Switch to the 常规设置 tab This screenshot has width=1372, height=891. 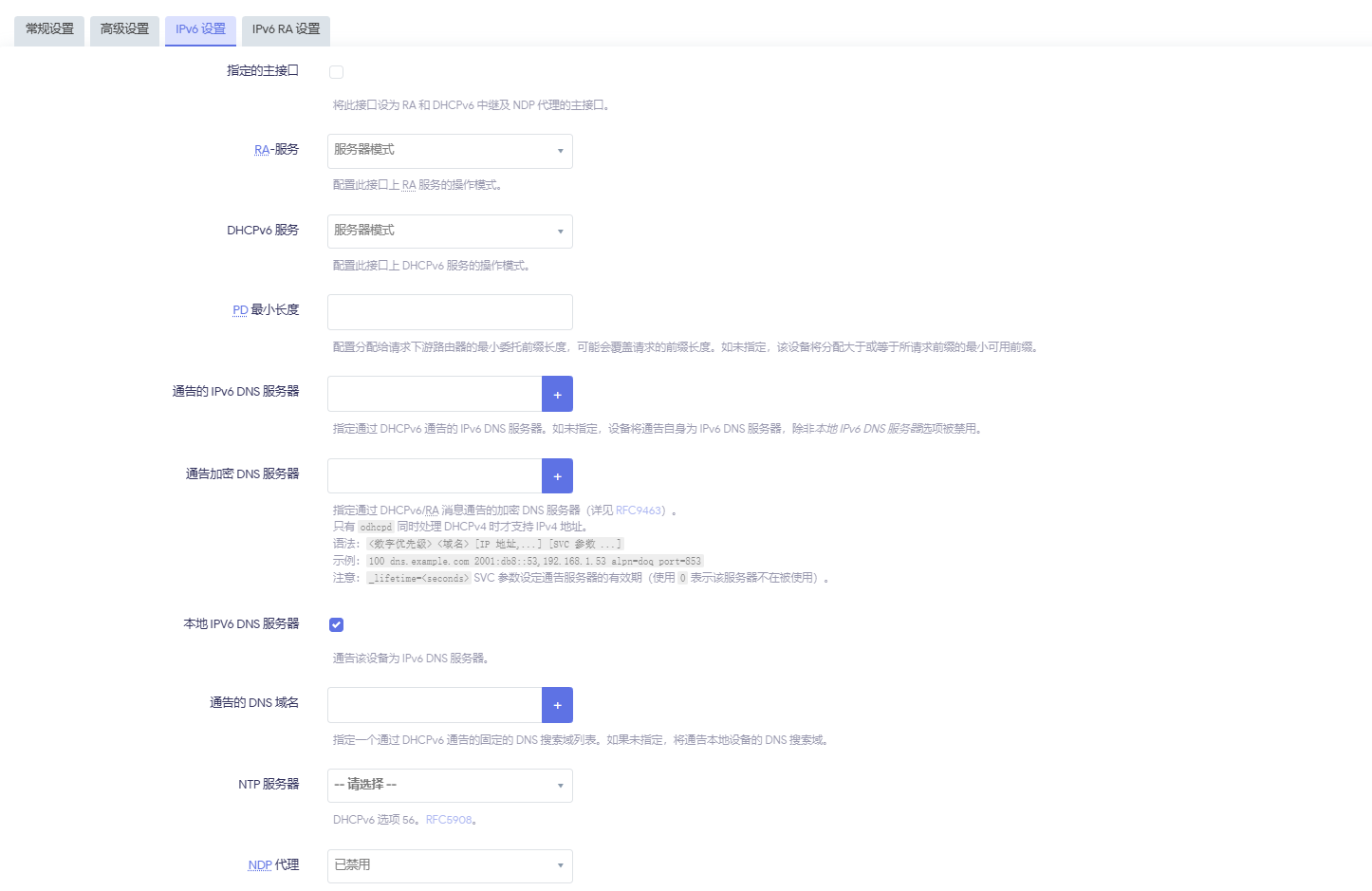coord(48,29)
